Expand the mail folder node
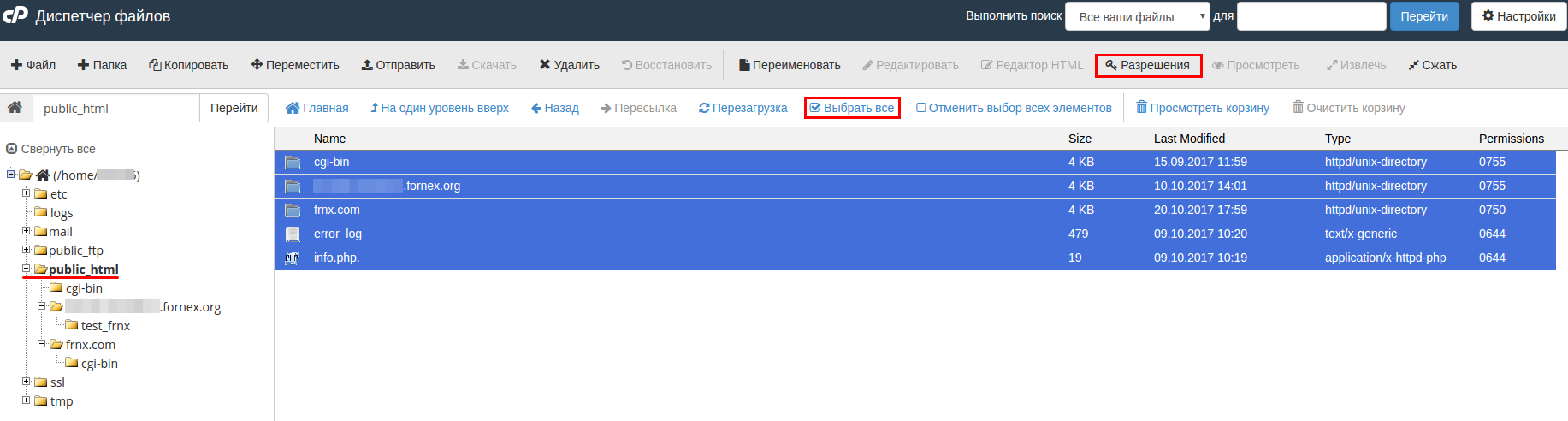Viewport: 1568px width, 421px height. (27, 230)
